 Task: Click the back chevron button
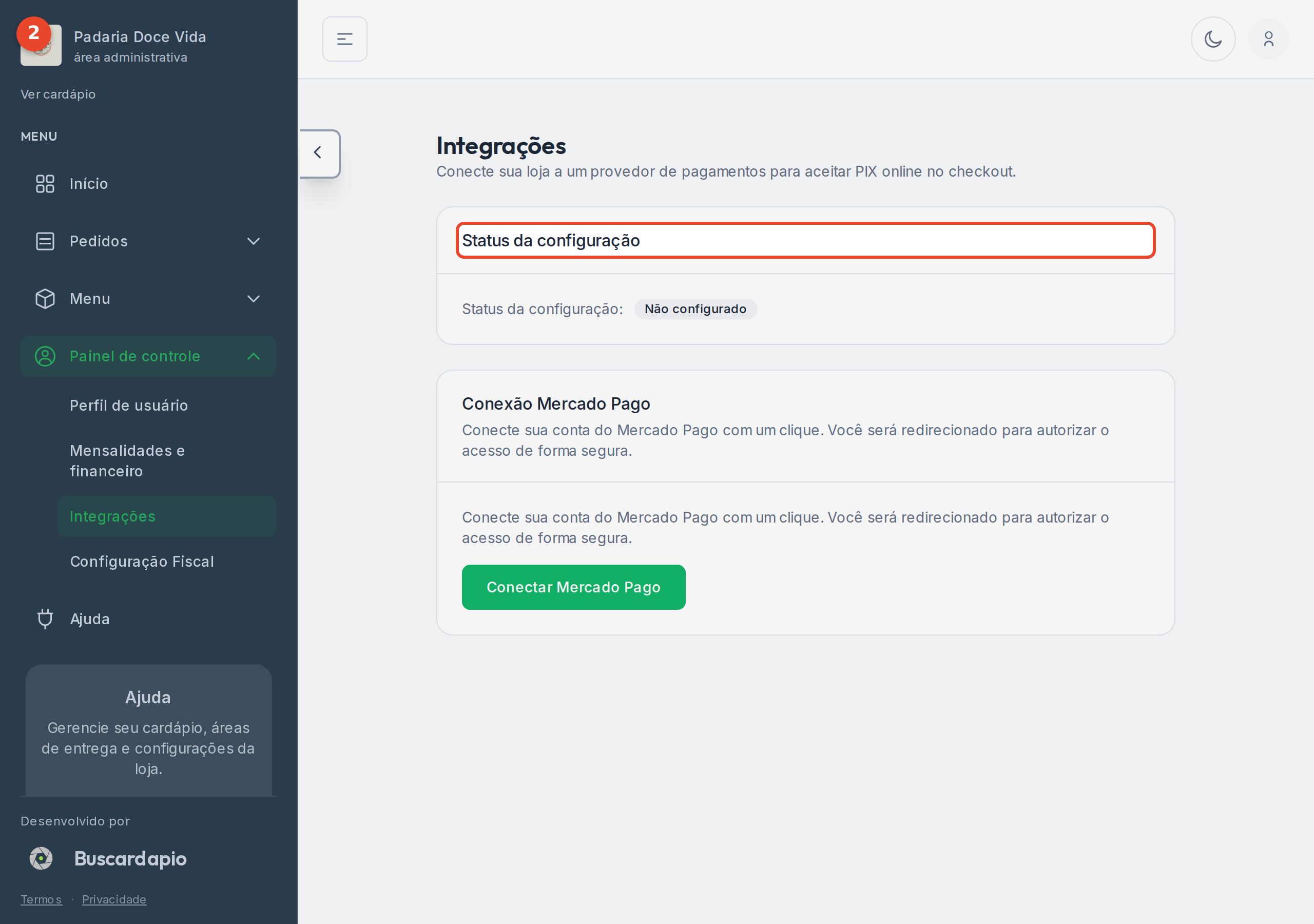click(318, 153)
